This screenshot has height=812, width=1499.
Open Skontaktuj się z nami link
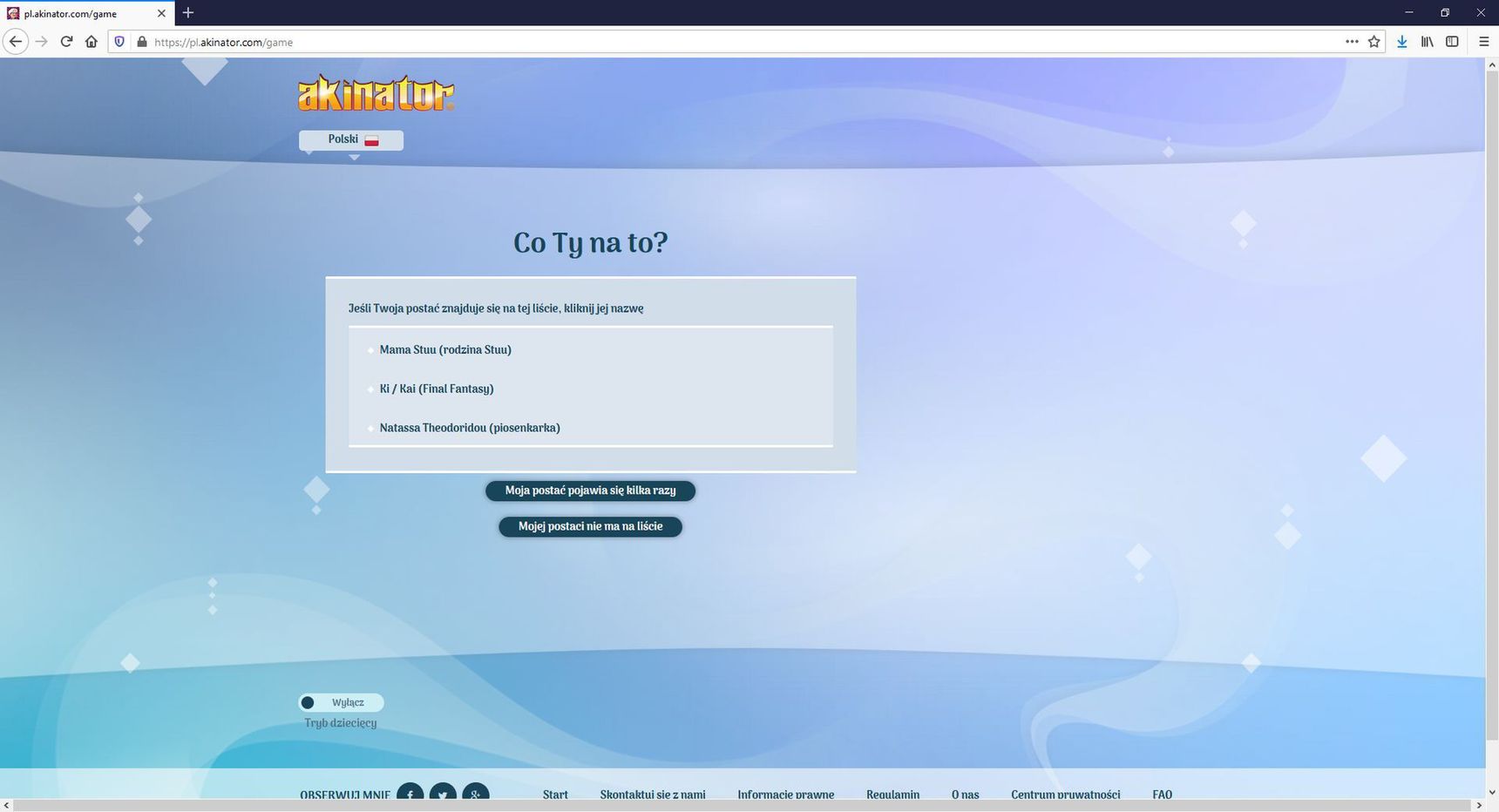coord(653,795)
